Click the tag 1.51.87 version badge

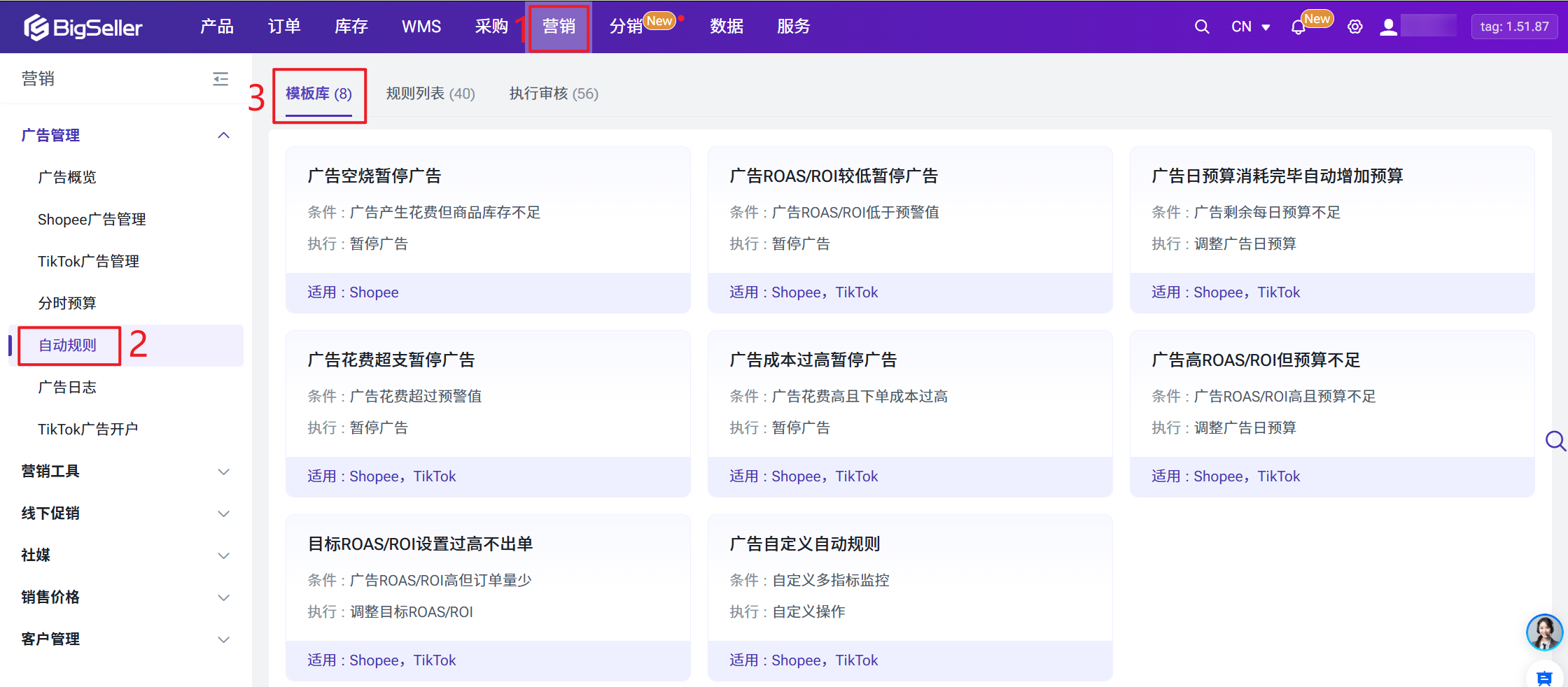coord(1514,27)
